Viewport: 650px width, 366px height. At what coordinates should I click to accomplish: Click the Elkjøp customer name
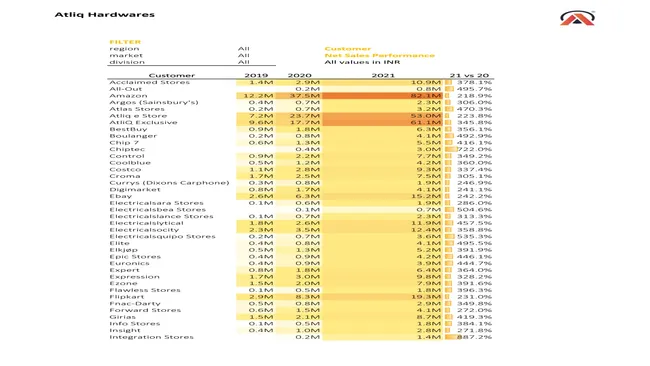tap(124, 250)
